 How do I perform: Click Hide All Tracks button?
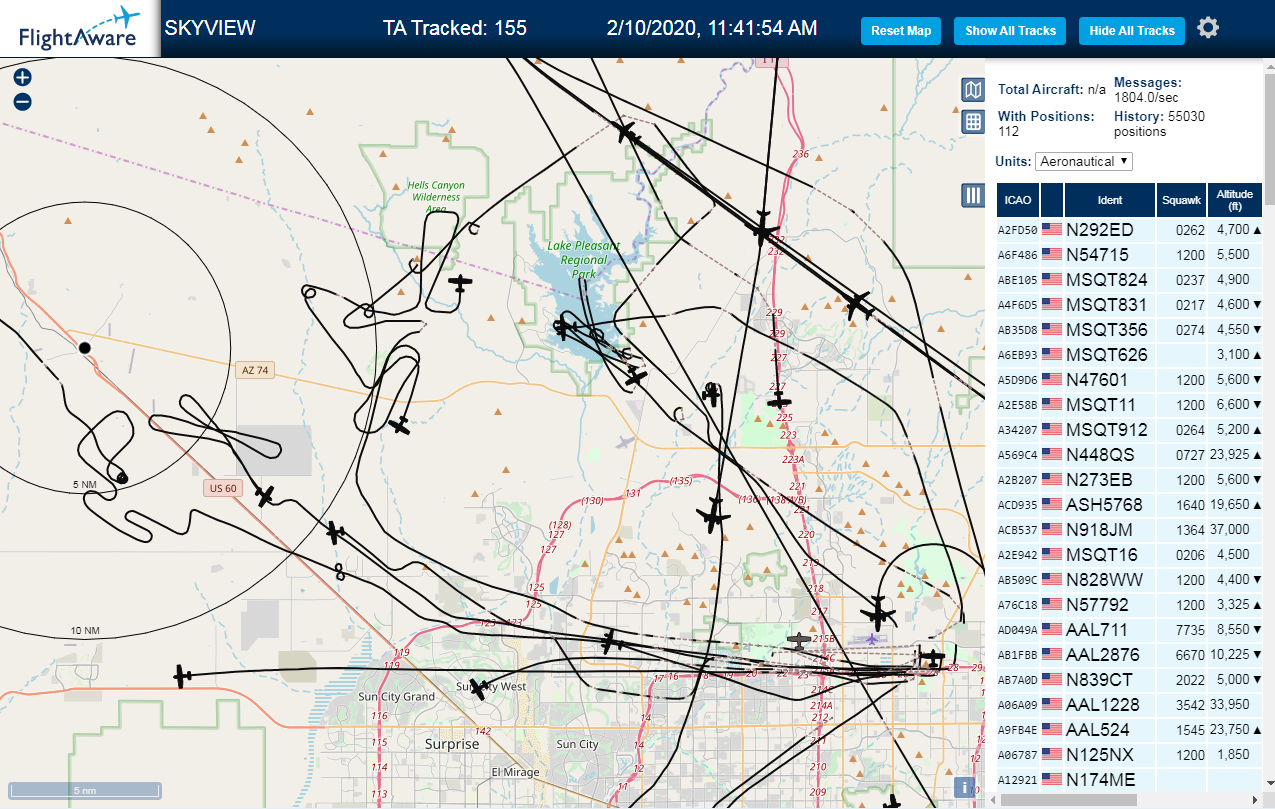tap(1132, 31)
